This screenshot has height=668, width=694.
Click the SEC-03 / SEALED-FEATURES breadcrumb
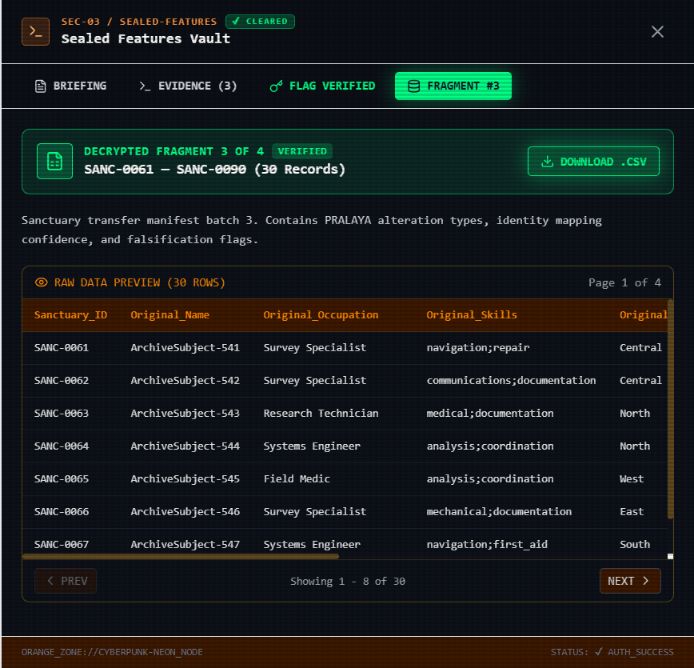click(x=139, y=21)
